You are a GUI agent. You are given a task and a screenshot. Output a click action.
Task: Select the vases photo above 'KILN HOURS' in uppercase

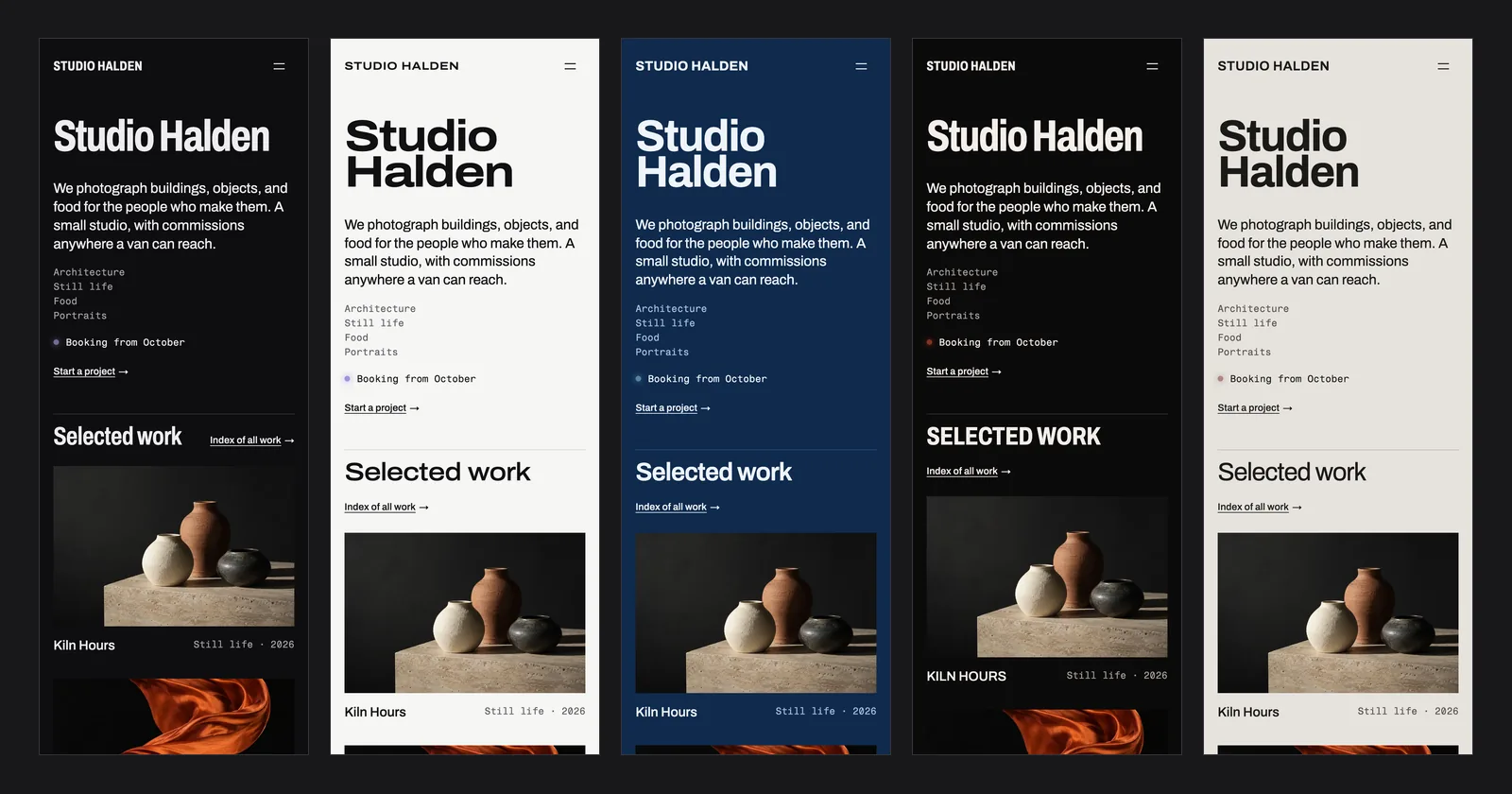tap(1047, 577)
